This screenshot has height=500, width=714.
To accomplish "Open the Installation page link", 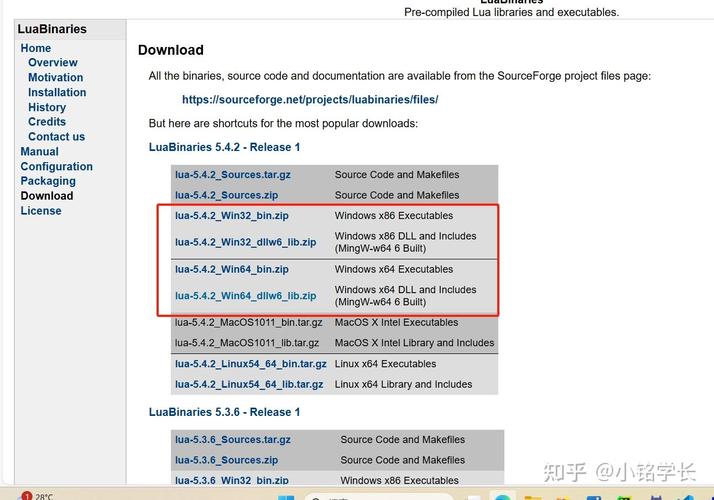I will pos(57,92).
